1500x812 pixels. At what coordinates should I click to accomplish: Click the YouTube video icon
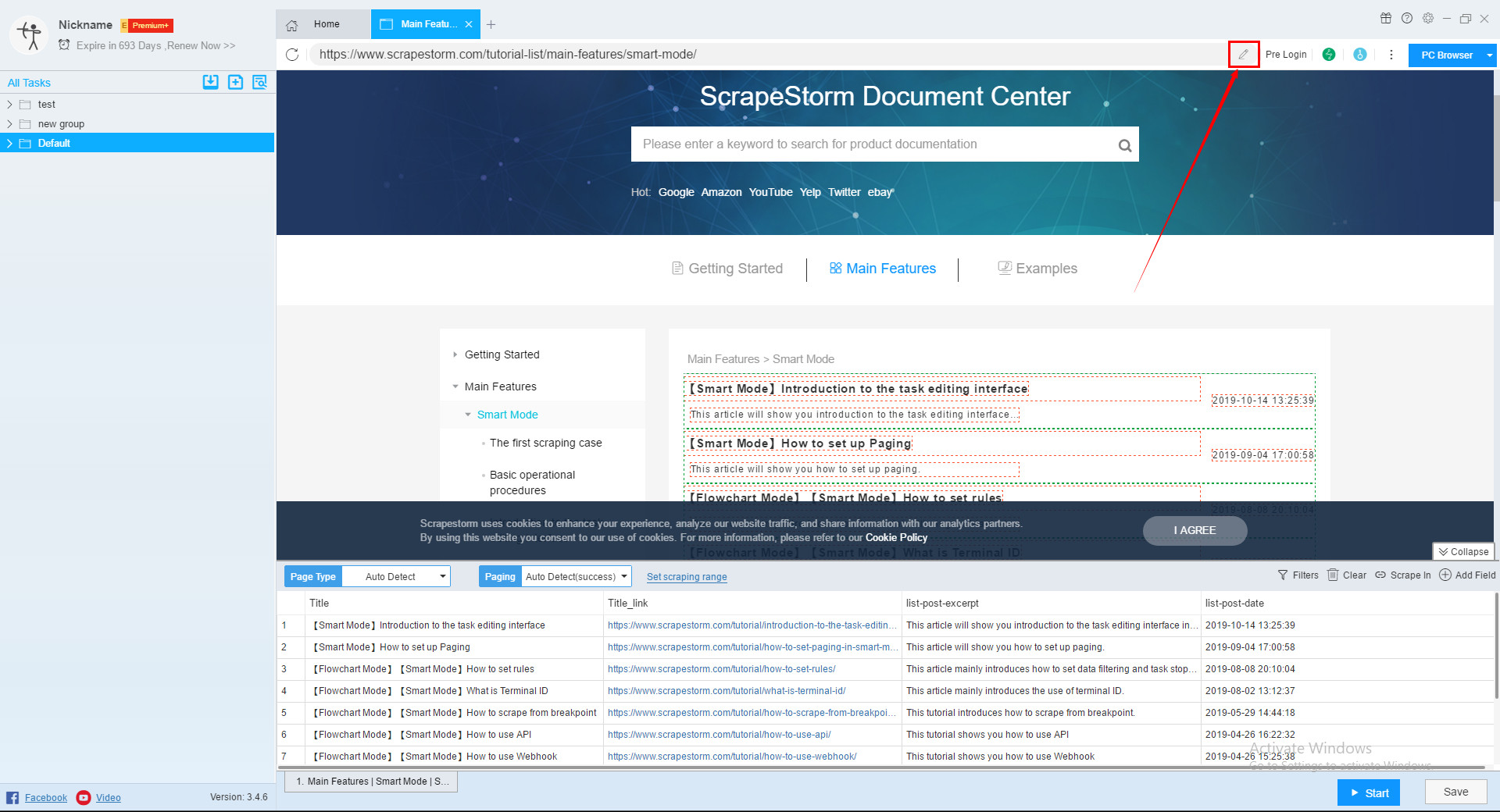pyautogui.click(x=84, y=797)
